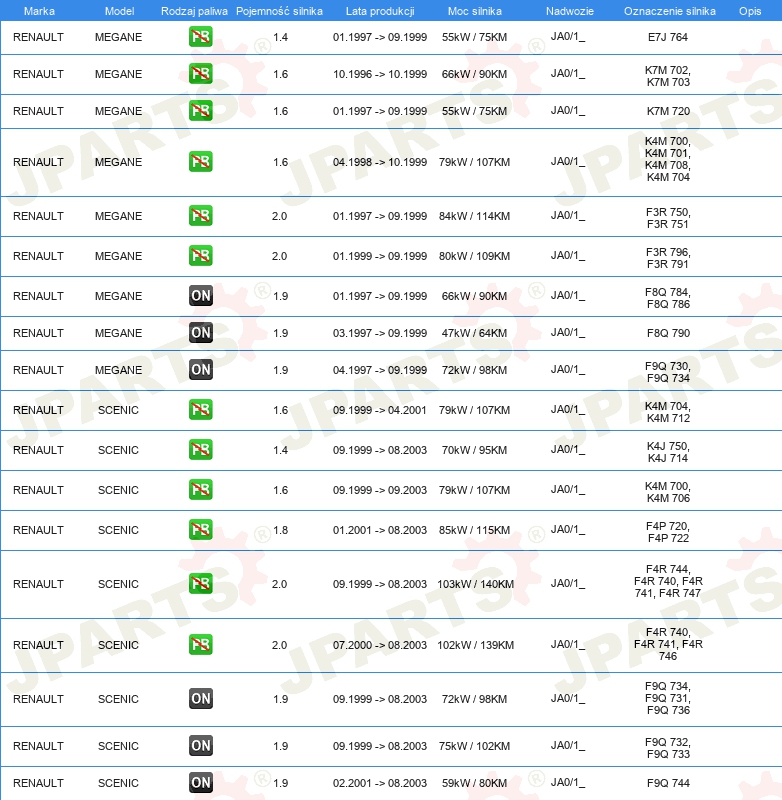Click the petrol icon in the F3R 796 row
782x800 pixels.
200,256
